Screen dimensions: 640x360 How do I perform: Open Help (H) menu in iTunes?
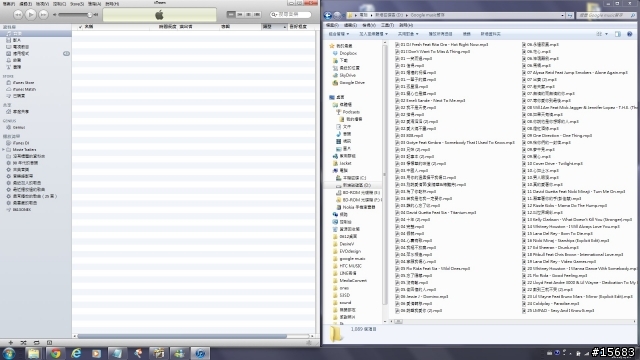112,4
